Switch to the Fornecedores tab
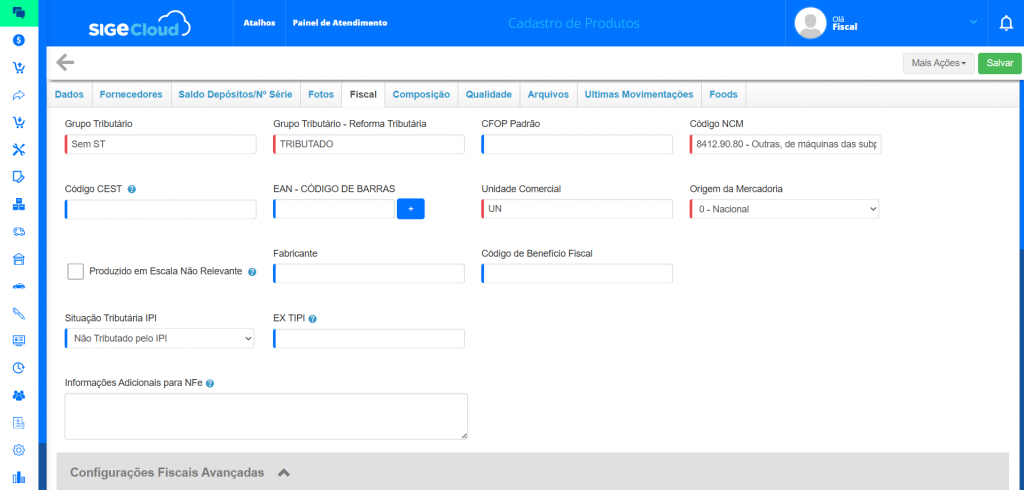The height and width of the screenshot is (490, 1024). tap(130, 94)
